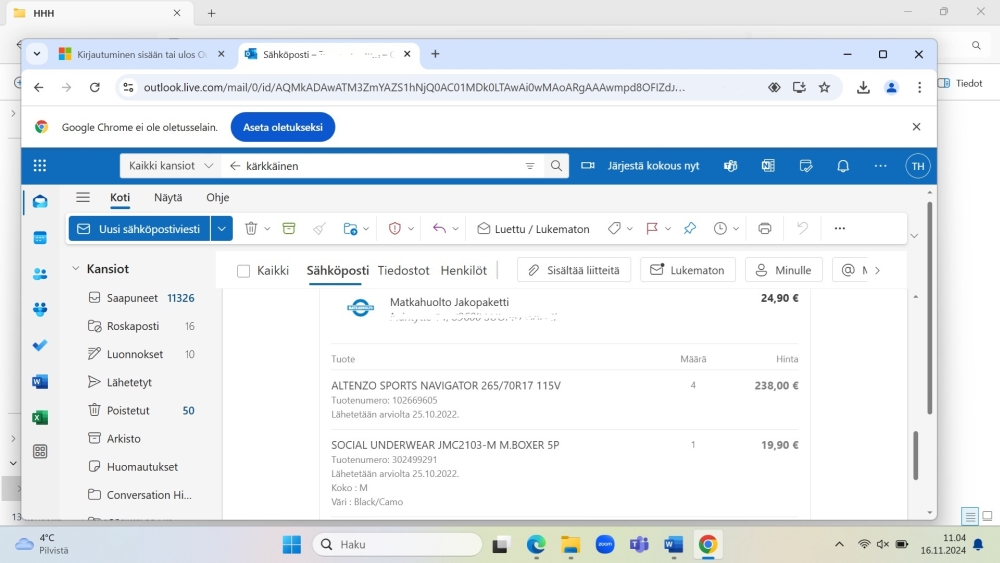This screenshot has height=563, width=1000.
Task: Click the message pane vertical scrollbar
Action: pos(915,455)
